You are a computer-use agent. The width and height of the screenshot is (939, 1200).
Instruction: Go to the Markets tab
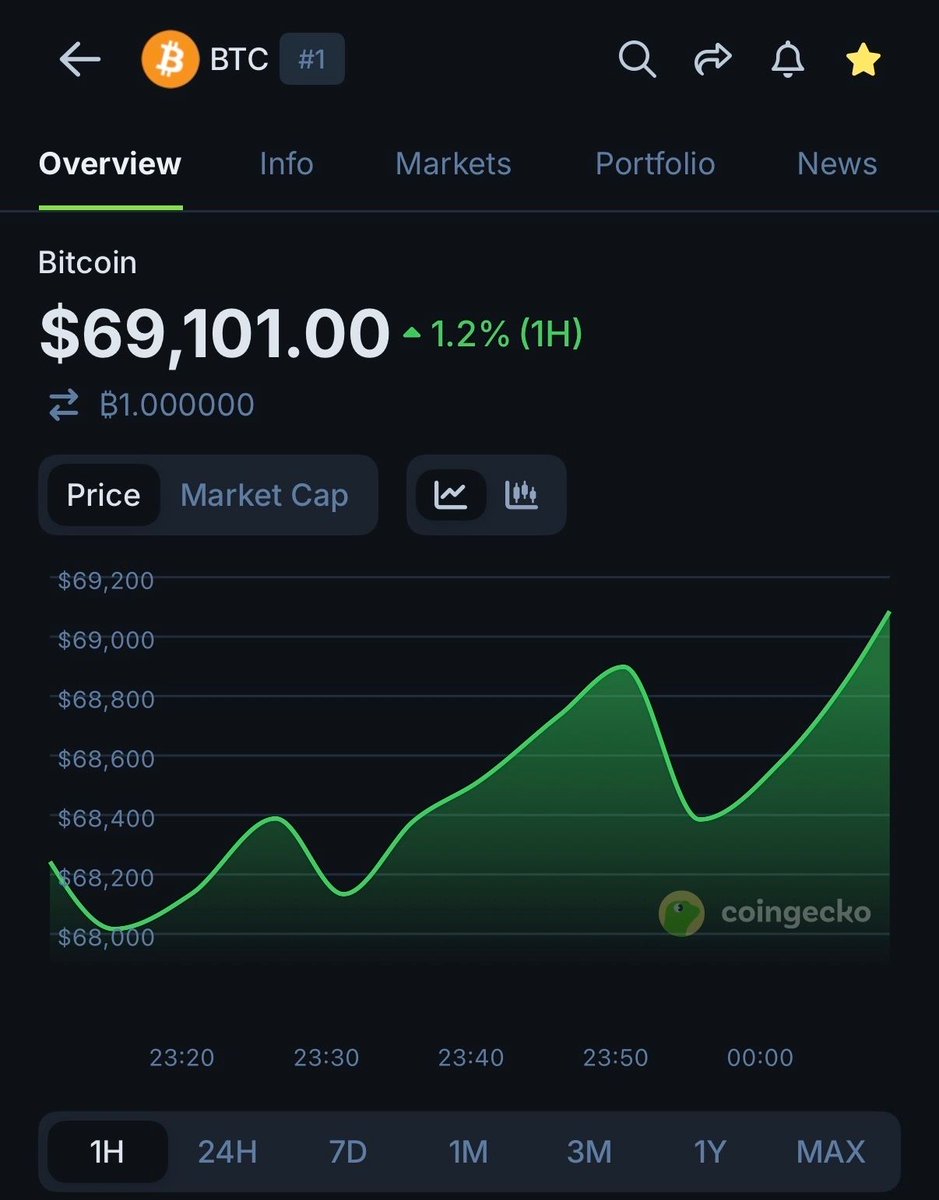click(453, 164)
